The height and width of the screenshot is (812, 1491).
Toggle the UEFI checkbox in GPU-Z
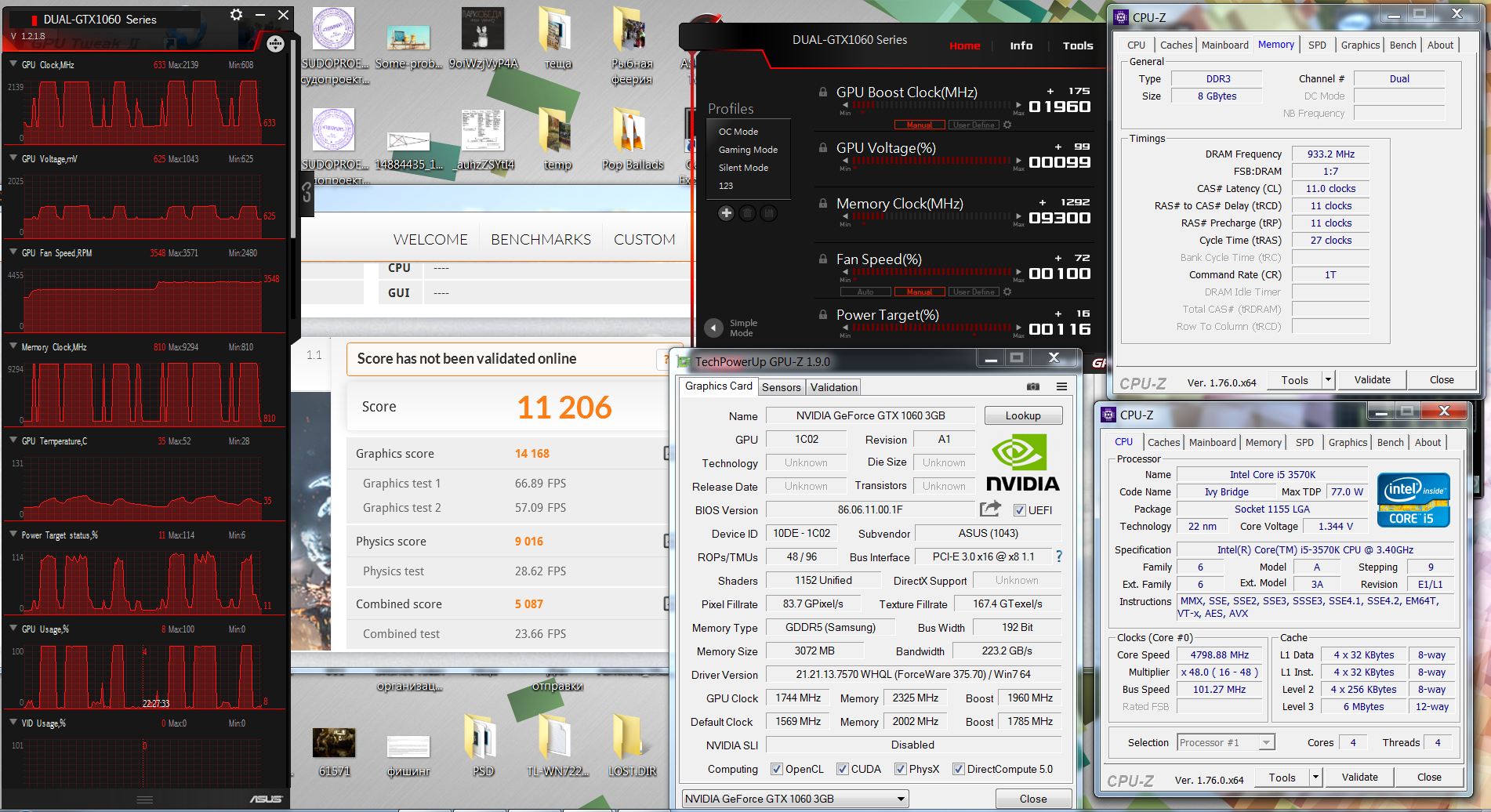(x=1019, y=510)
